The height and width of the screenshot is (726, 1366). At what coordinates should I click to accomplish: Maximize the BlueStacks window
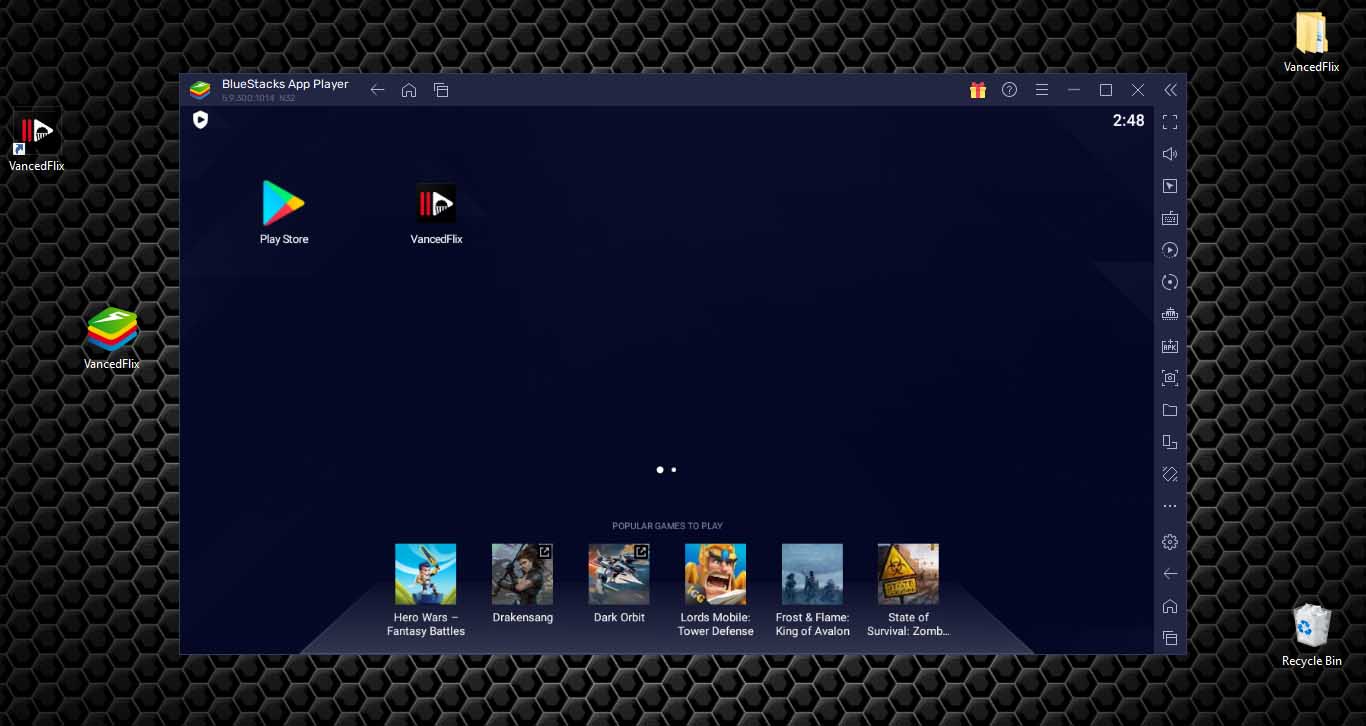pos(1106,90)
